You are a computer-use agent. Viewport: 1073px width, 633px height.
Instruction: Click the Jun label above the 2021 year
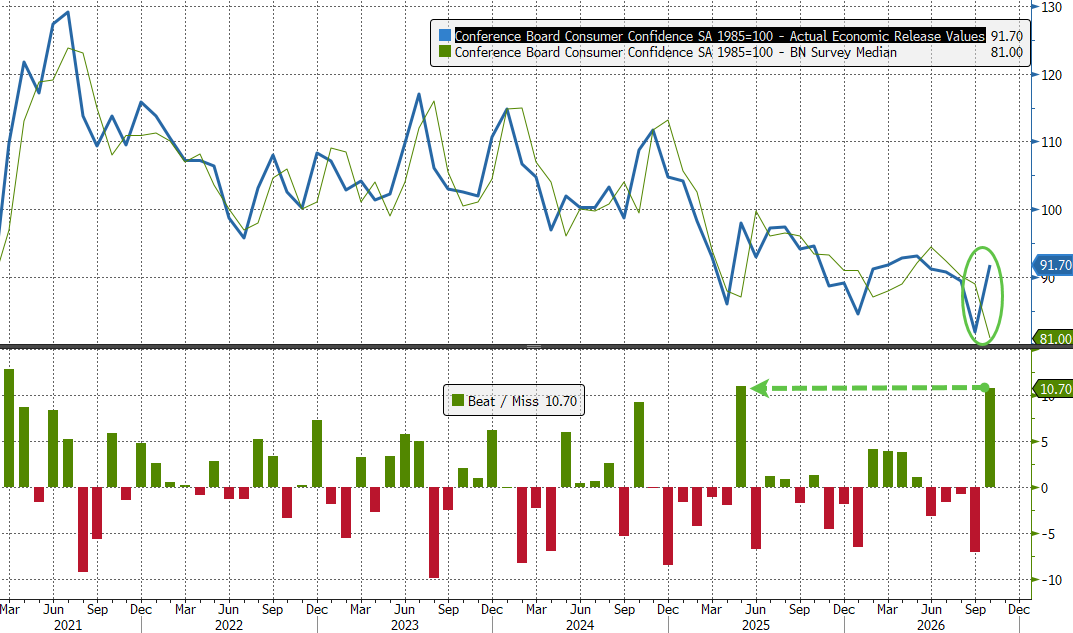click(x=53, y=609)
